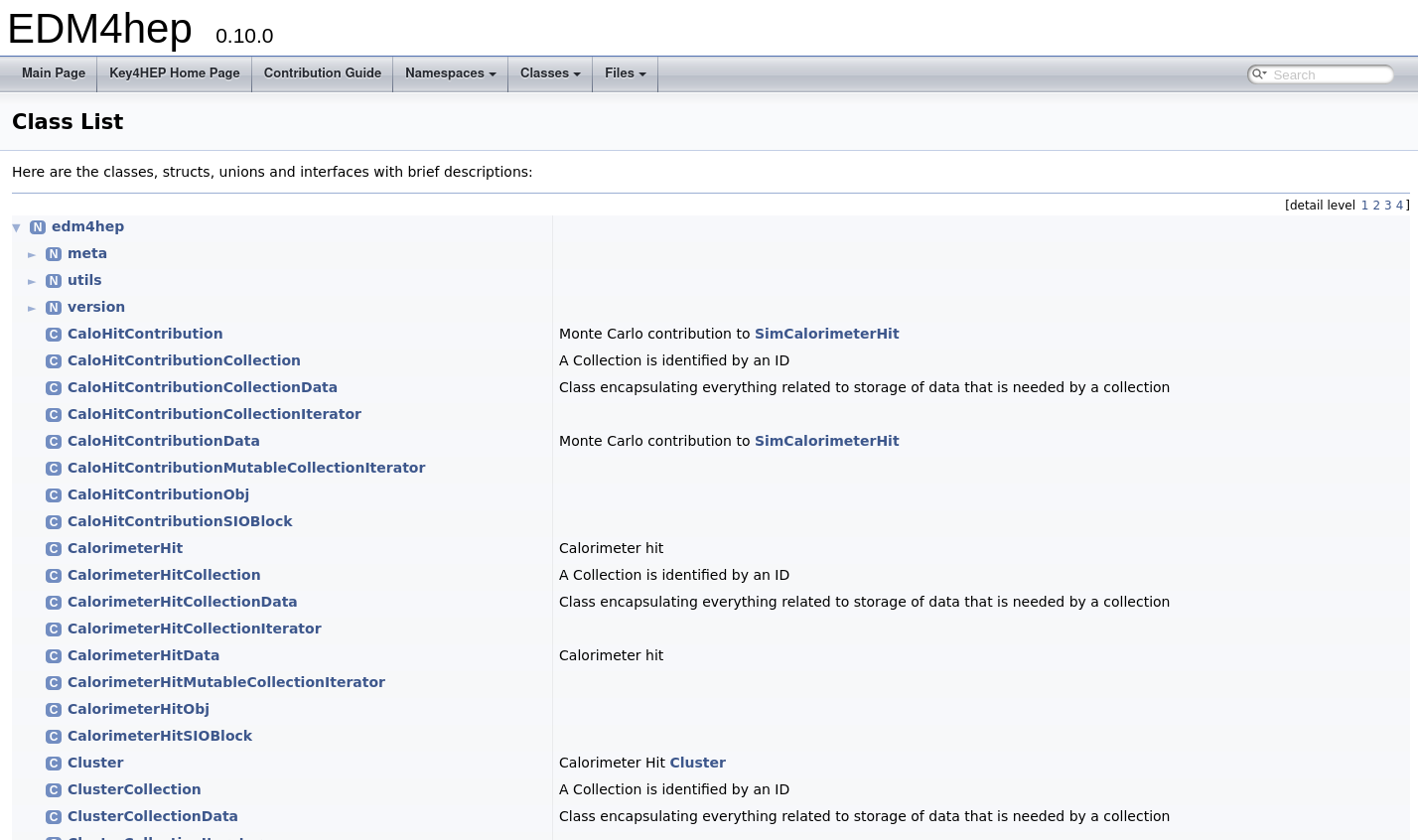Click the N icon next to meta
The image size is (1418, 840).
(54, 254)
